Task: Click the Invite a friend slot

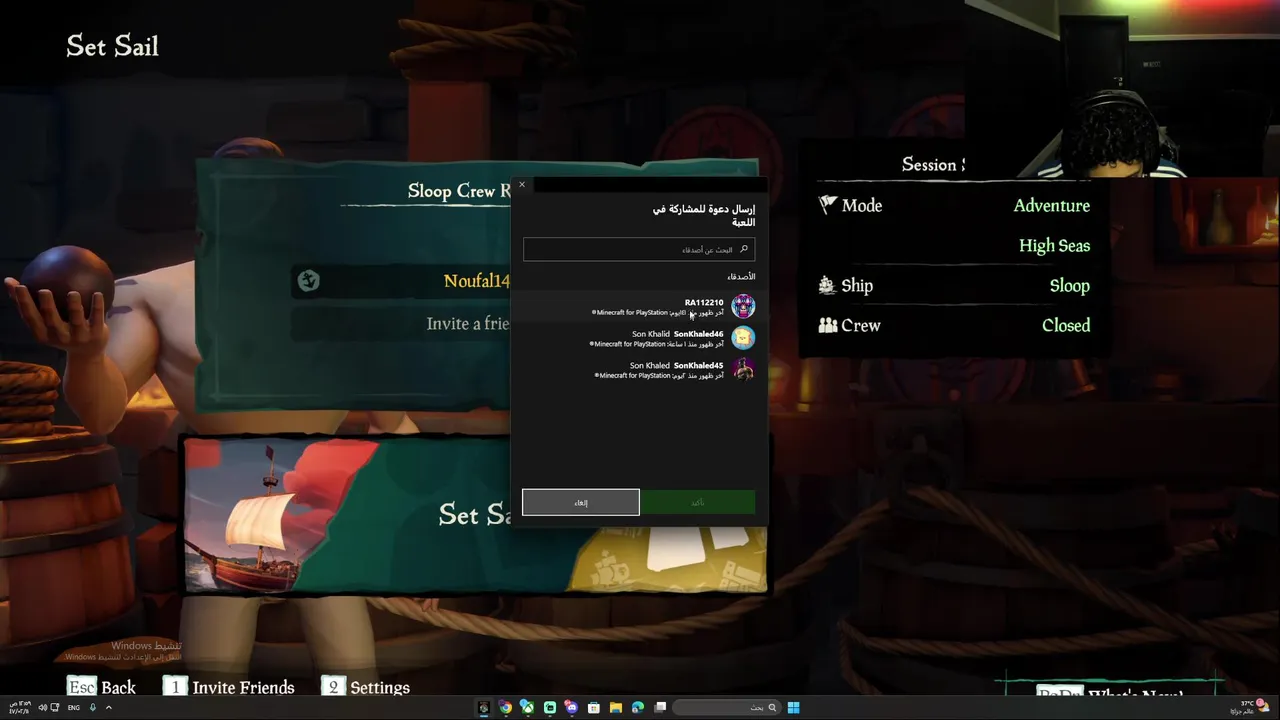Action: (402, 324)
